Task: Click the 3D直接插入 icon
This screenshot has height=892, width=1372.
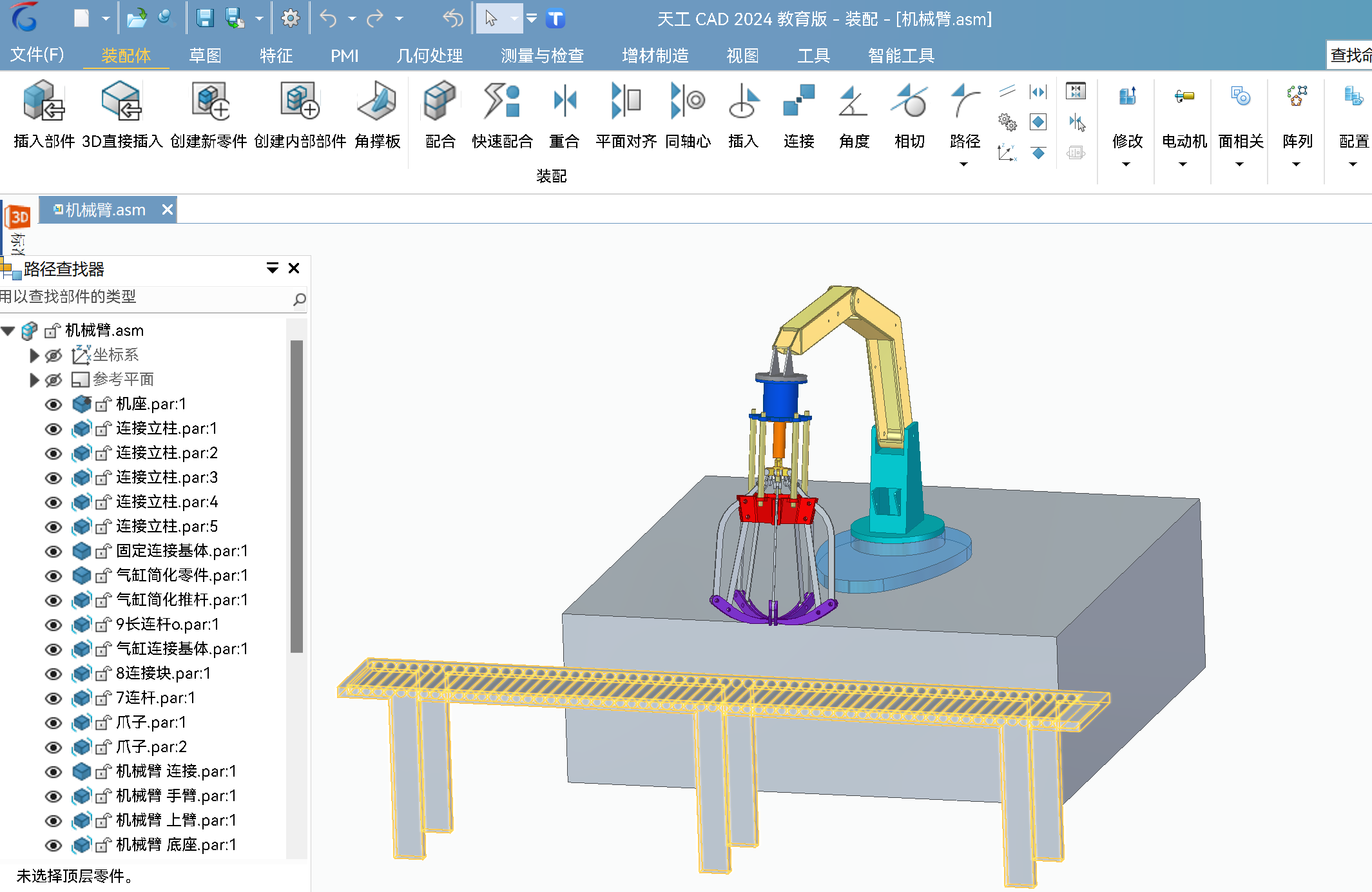Action: click(122, 101)
